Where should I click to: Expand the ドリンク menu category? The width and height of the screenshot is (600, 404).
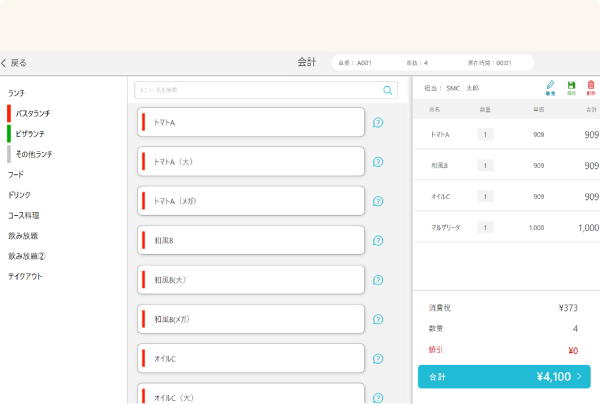coord(19,194)
